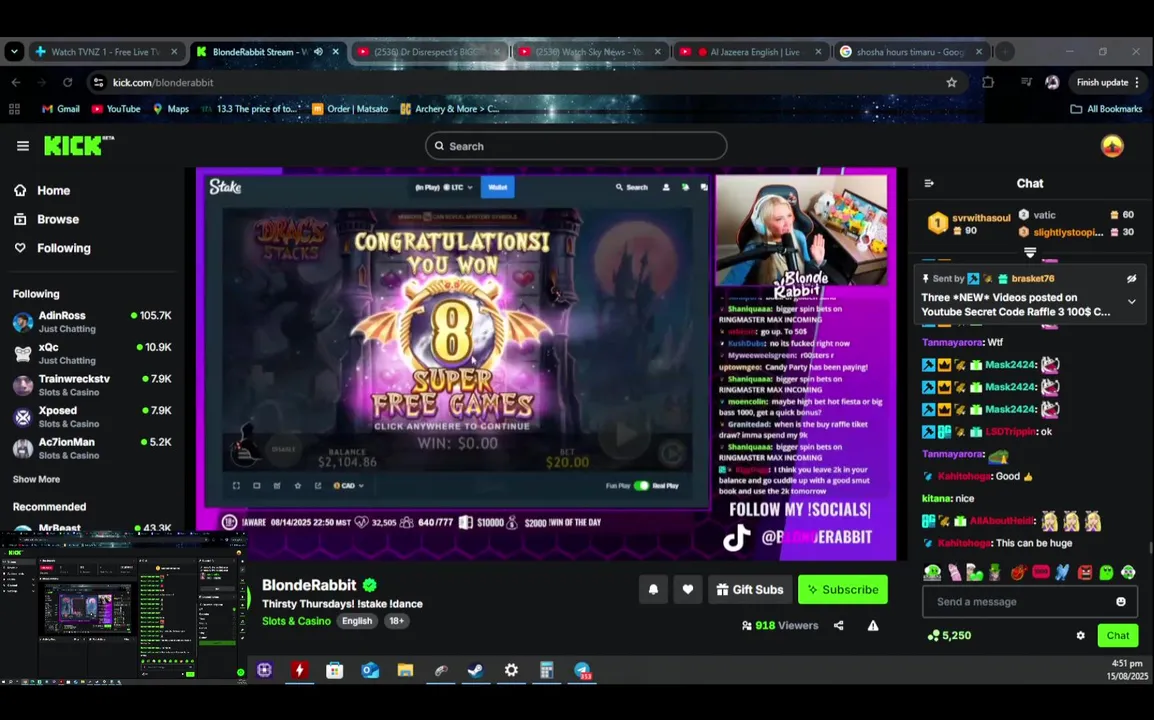Share the stream via the share icon
This screenshot has width=1154, height=720.
pyautogui.click(x=838, y=626)
